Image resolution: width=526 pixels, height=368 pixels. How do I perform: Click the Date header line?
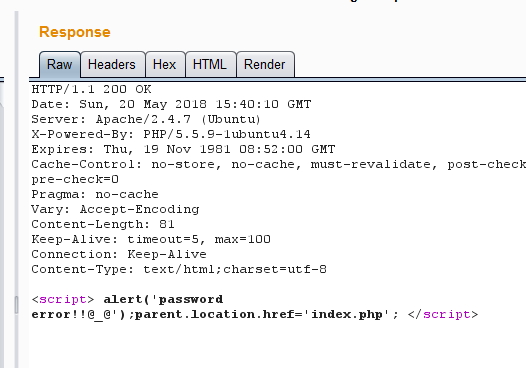click(171, 104)
